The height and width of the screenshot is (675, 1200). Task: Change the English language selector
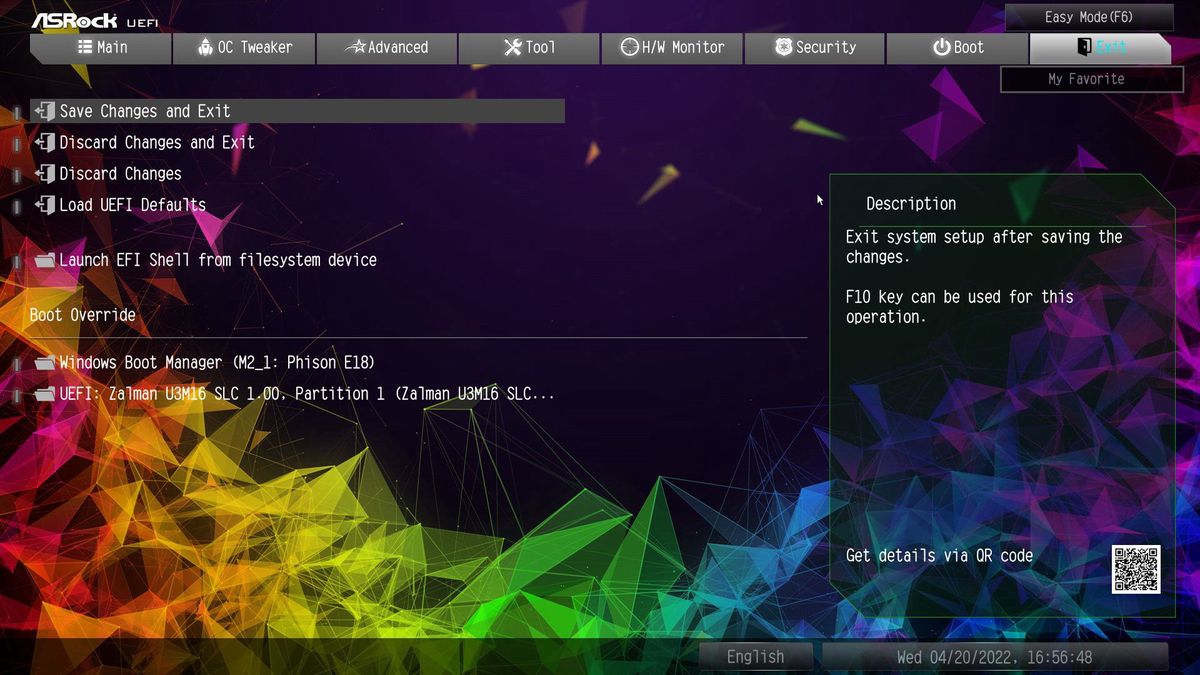(x=756, y=657)
